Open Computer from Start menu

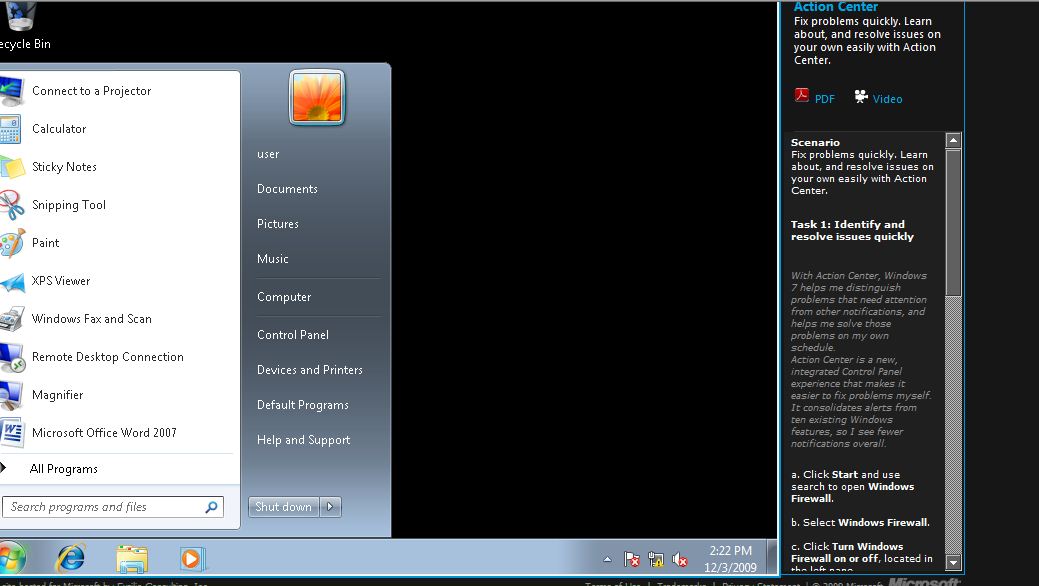[284, 297]
